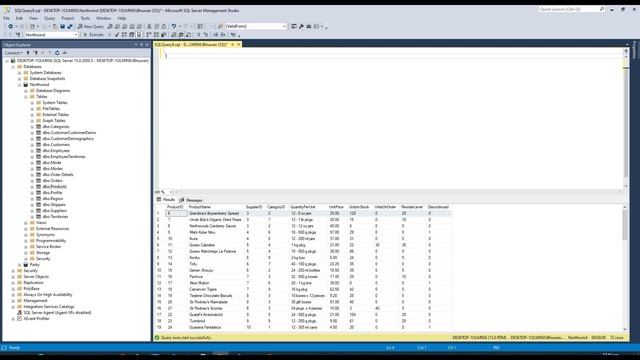Image resolution: width=640 pixels, height=360 pixels.
Task: Switch to the Messages tab
Action: pyautogui.click(x=191, y=200)
